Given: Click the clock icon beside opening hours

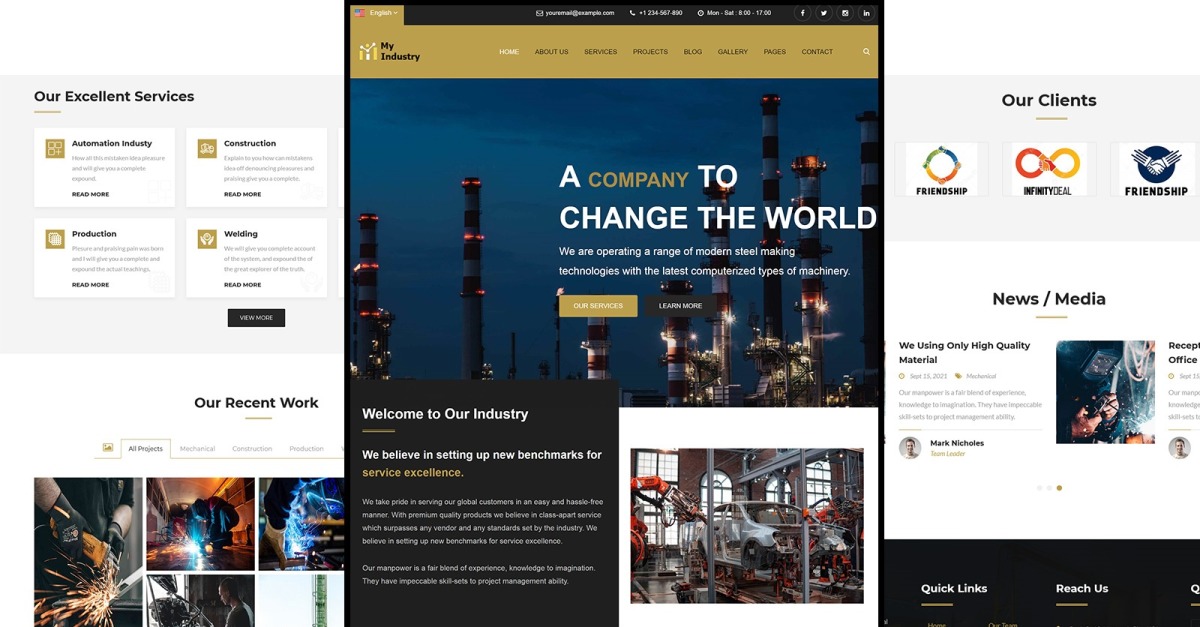Looking at the screenshot, I should [699, 13].
